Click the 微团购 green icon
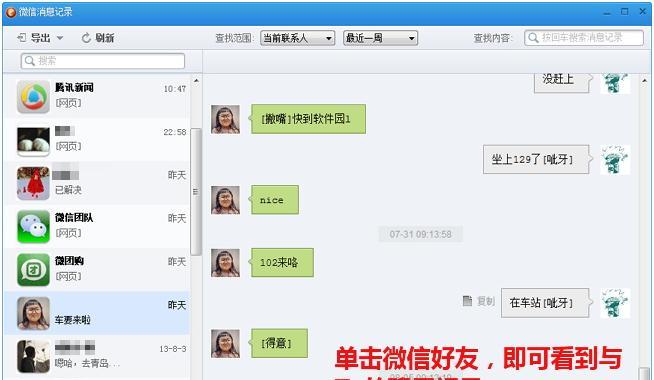 (33, 270)
